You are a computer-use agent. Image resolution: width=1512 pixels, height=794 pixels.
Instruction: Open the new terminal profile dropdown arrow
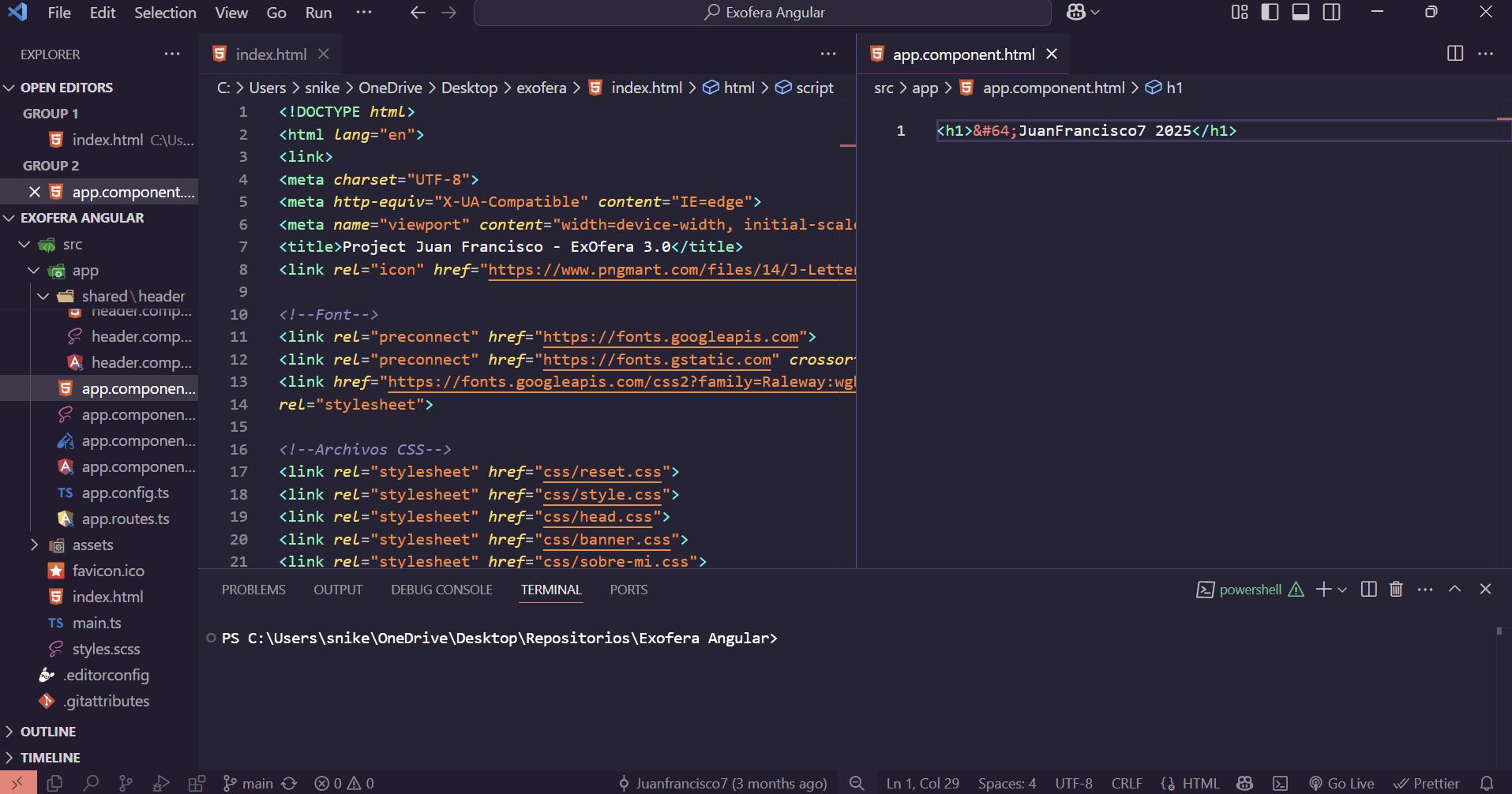1342,589
